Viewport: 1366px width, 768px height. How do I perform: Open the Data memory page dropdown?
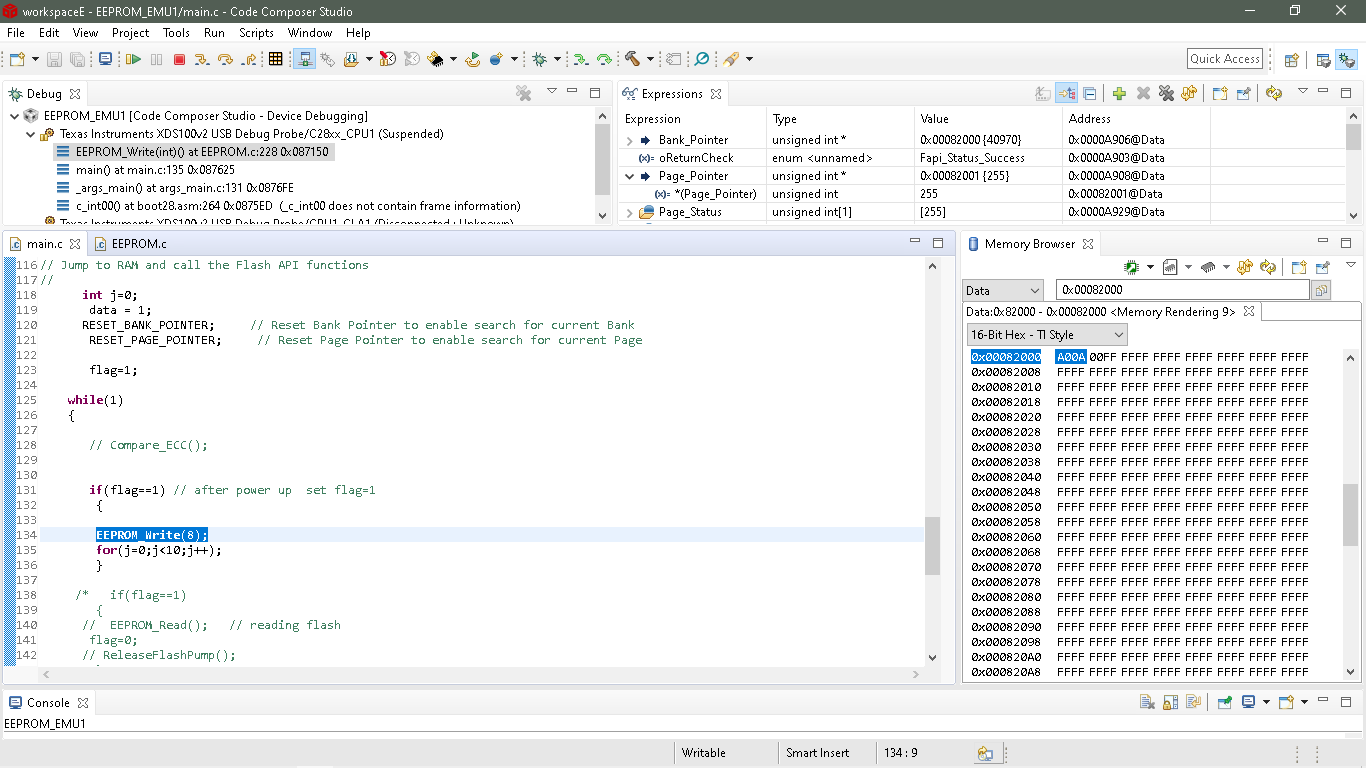pyautogui.click(x=1004, y=291)
